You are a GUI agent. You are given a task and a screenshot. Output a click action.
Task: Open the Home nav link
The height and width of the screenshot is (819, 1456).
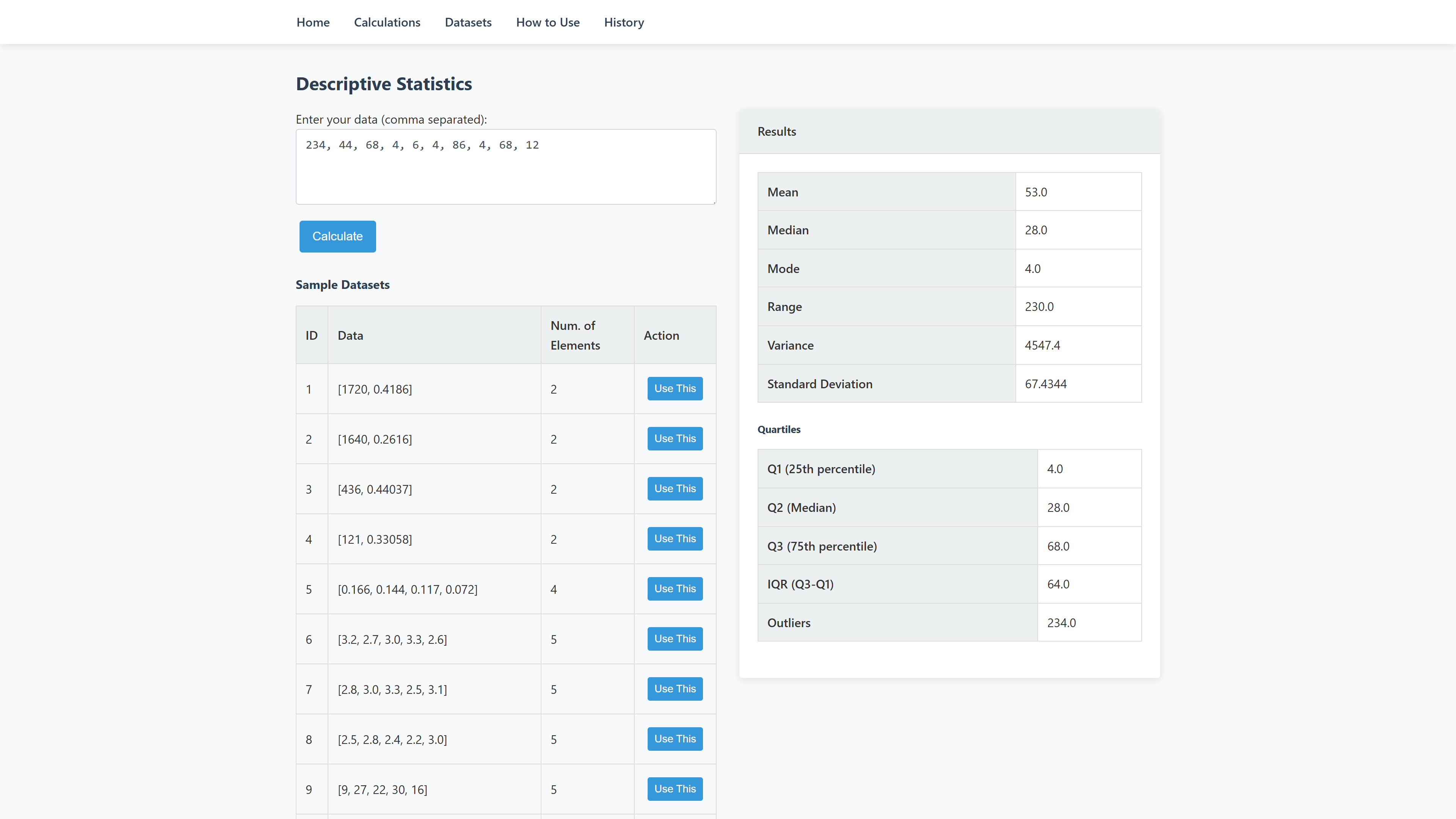tap(312, 22)
